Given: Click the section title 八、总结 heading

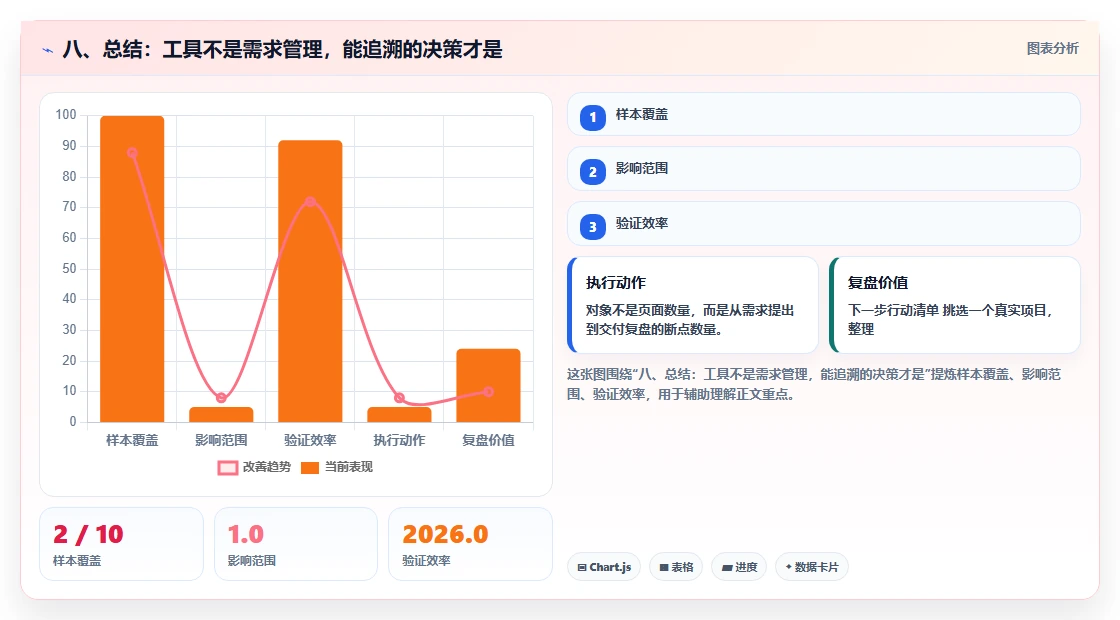Looking at the screenshot, I should click(282, 49).
